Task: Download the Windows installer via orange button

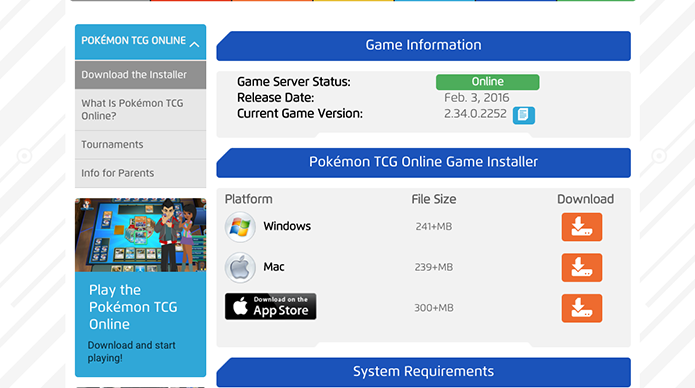Action: (582, 227)
